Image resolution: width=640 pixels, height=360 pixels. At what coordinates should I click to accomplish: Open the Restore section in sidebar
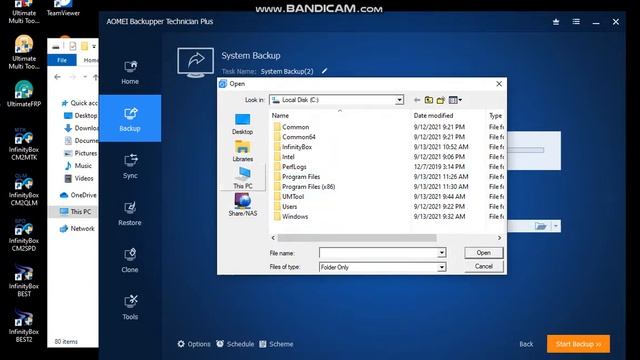130,213
